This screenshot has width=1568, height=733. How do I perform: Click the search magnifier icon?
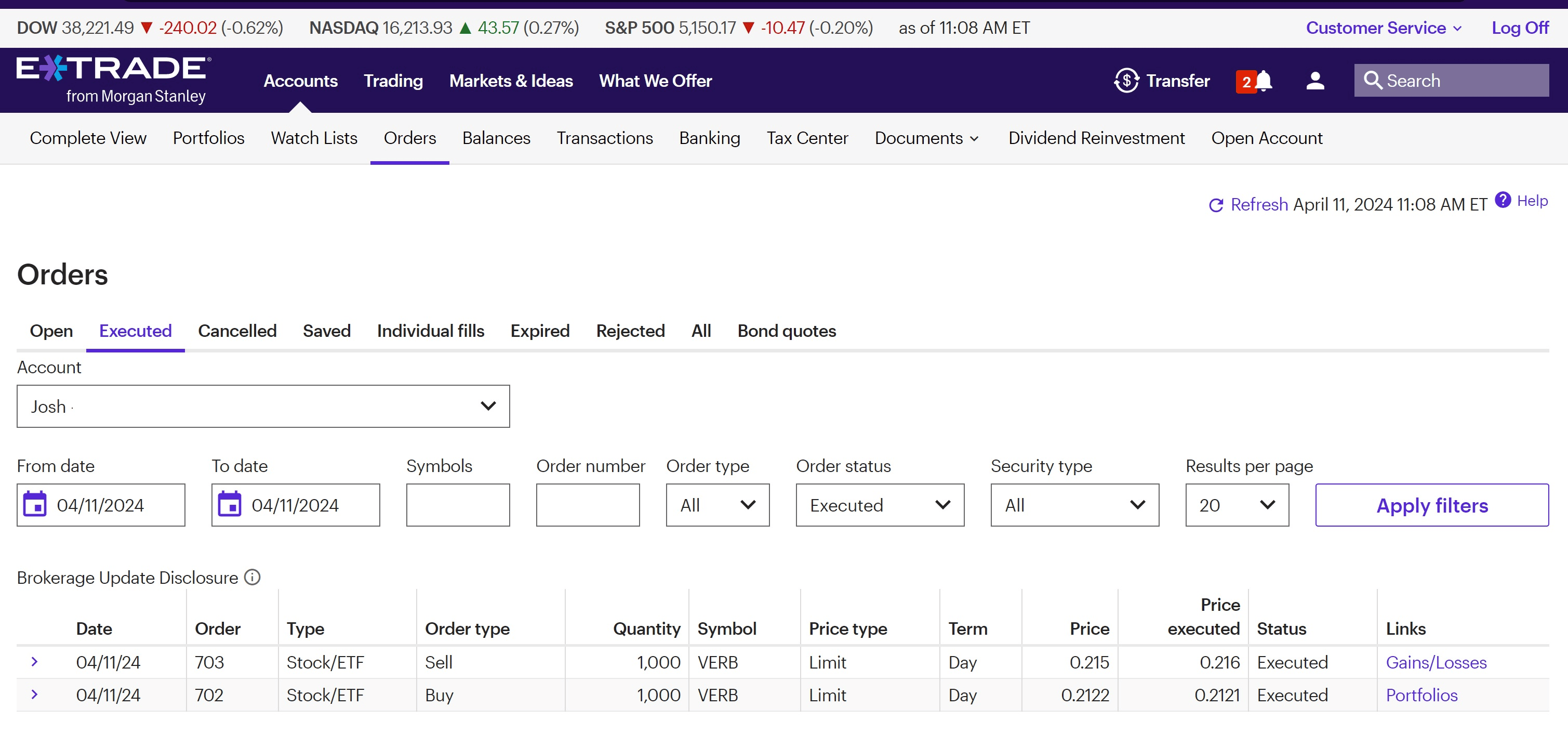tap(1373, 80)
